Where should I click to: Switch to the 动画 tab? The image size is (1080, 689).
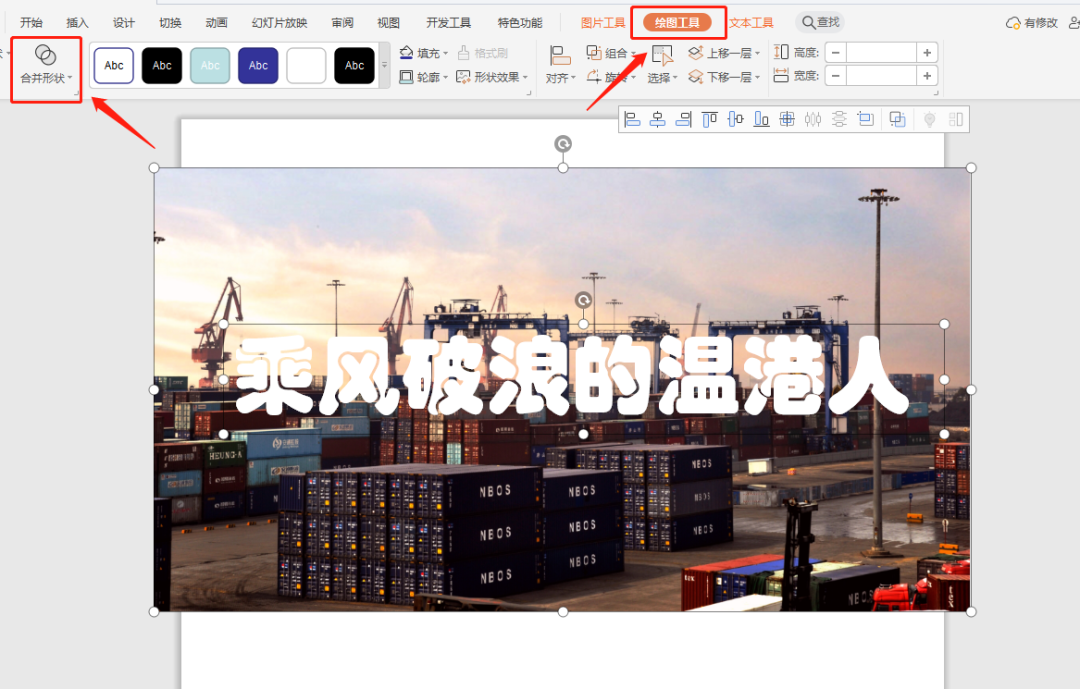point(216,23)
